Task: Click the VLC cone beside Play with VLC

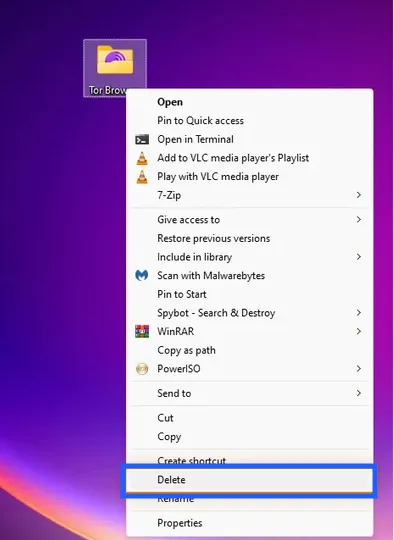Action: 142,177
